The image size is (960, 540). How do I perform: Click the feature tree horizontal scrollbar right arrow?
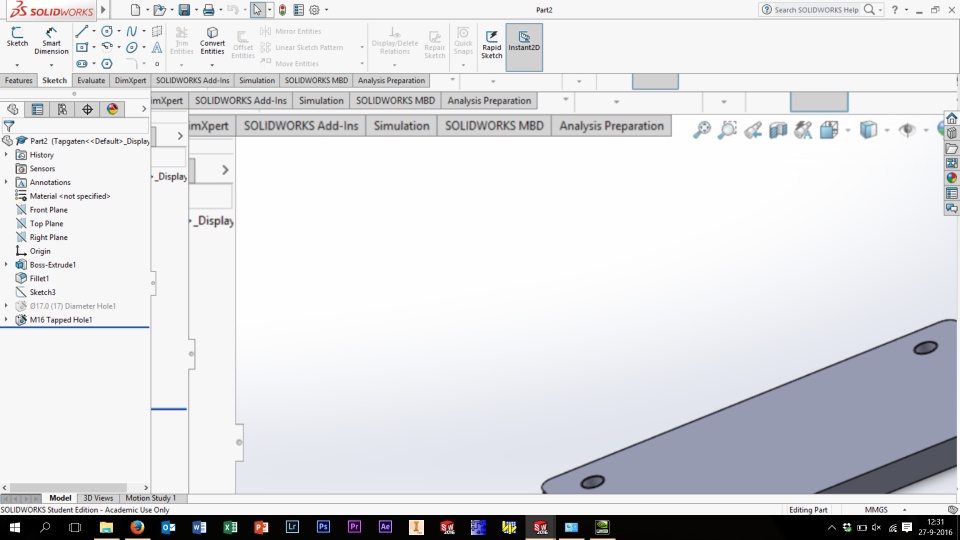point(146,487)
